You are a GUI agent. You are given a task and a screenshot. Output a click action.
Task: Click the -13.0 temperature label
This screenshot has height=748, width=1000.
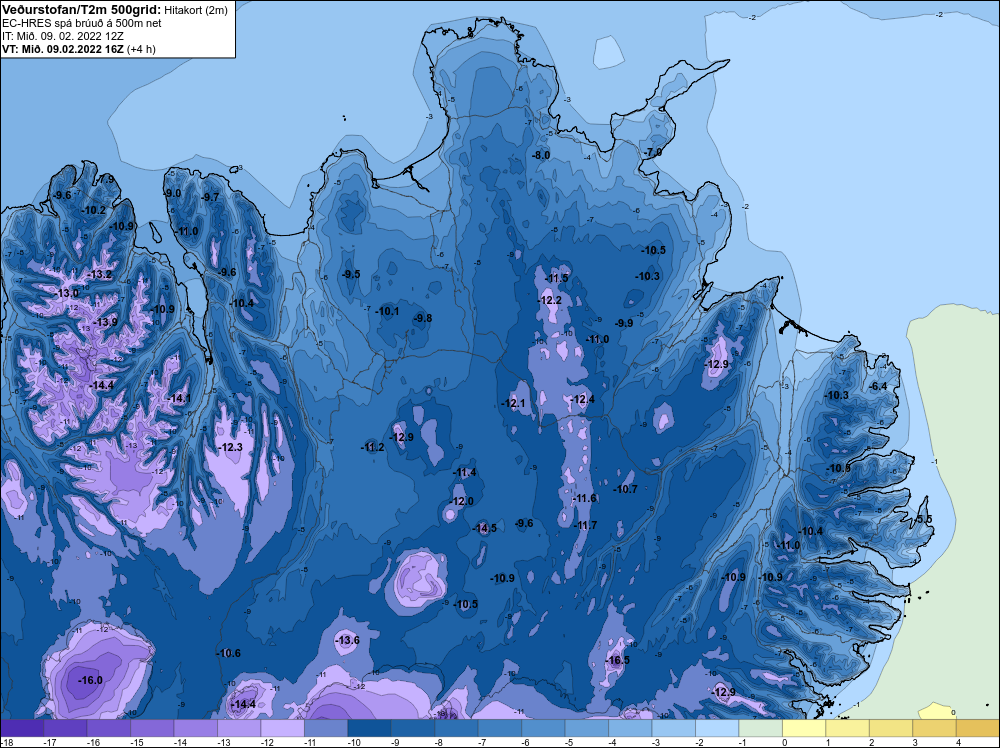(67, 293)
